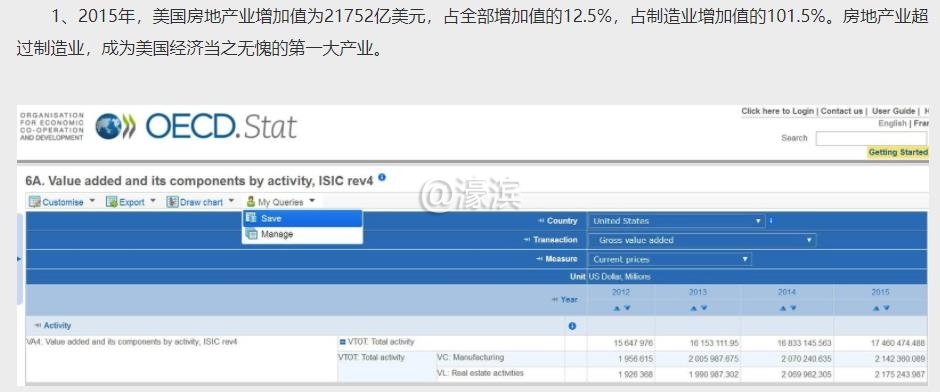Click the pivot icon next to Country
940x392 pixels.
pos(541,221)
